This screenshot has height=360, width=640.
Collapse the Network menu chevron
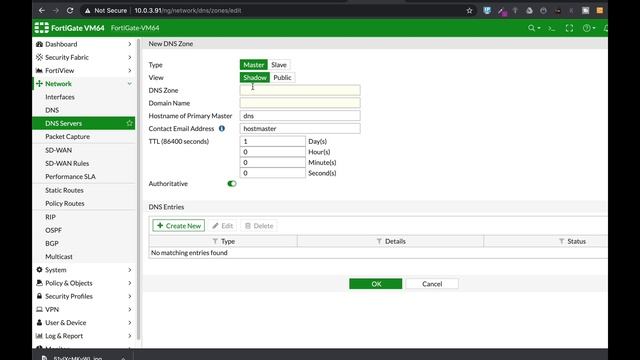coord(129,84)
